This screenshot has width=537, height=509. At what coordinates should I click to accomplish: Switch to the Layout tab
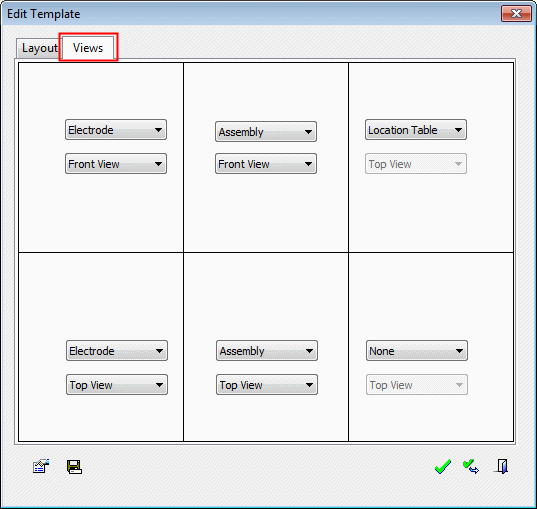[39, 48]
